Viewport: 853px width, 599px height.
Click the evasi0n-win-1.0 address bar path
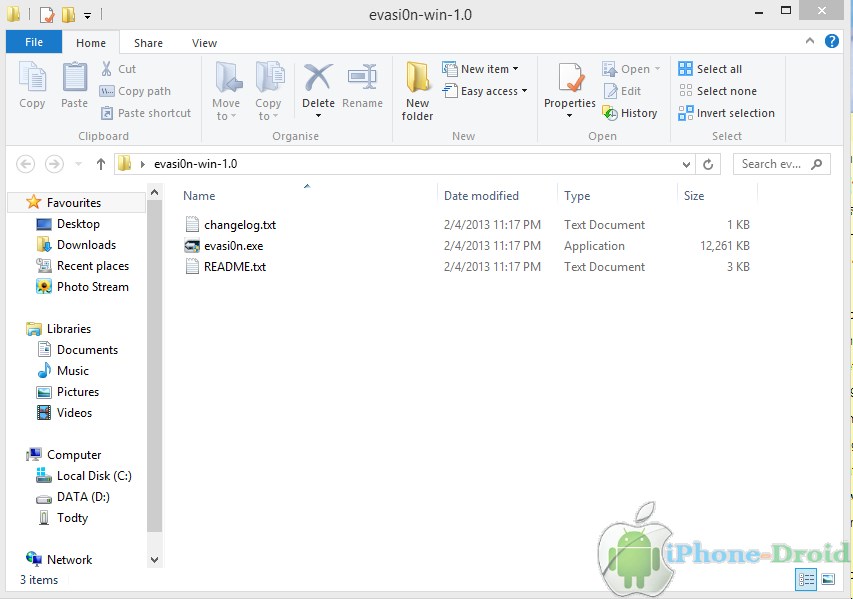tap(195, 164)
